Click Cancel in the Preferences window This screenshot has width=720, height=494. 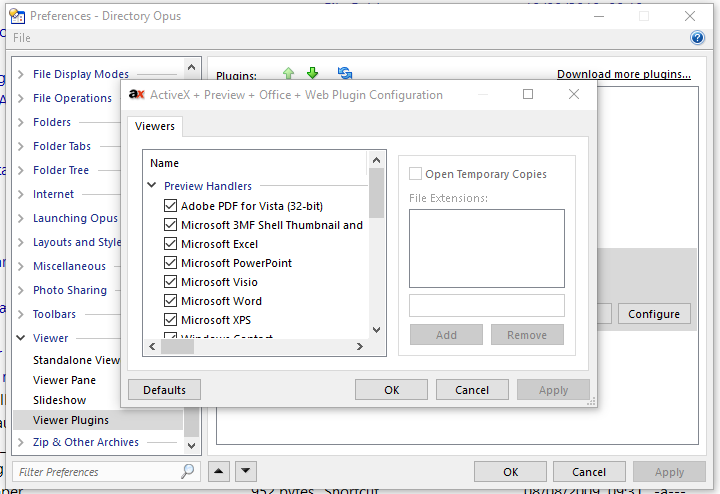pyautogui.click(x=589, y=472)
